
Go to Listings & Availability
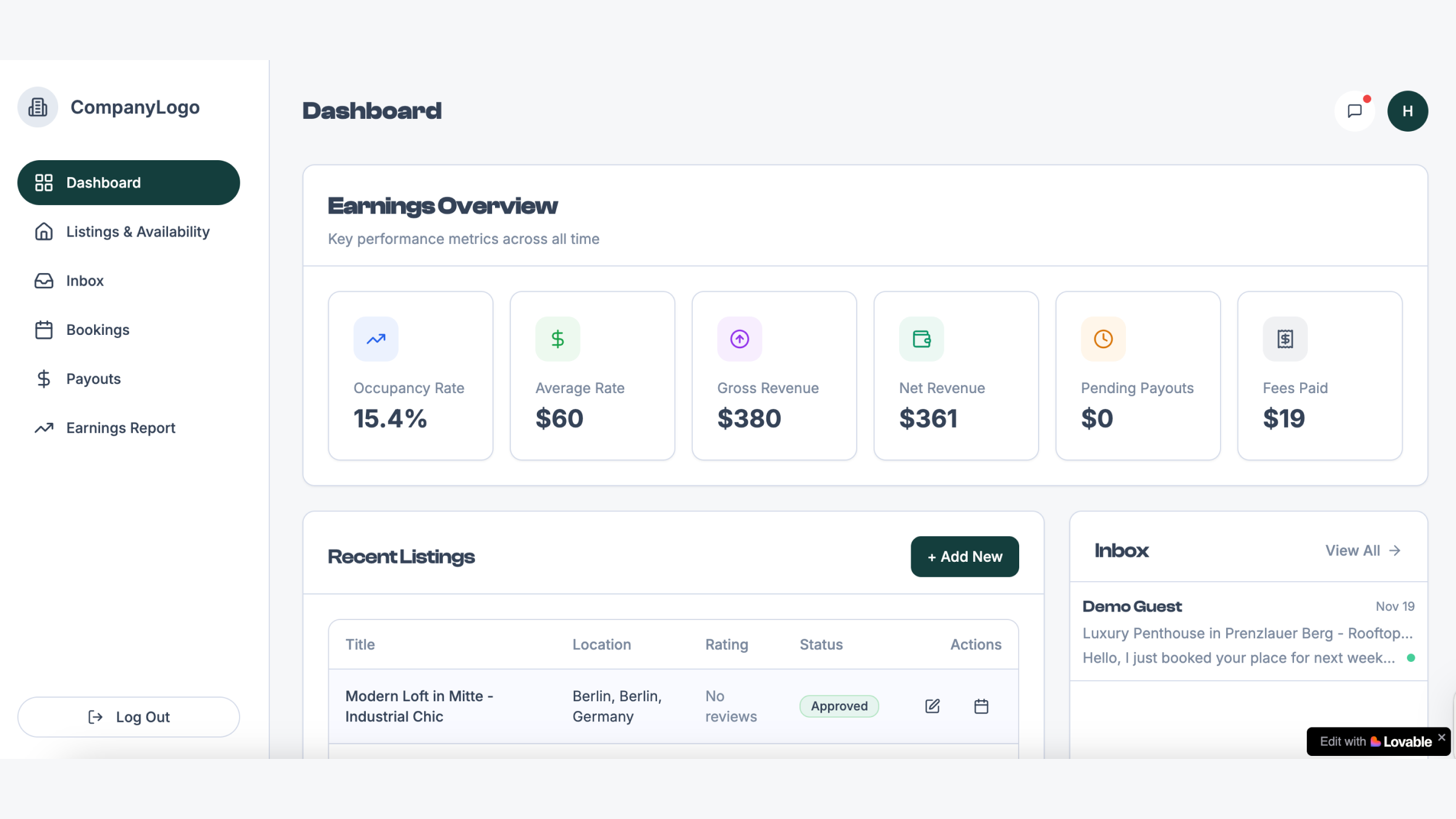coord(137,232)
